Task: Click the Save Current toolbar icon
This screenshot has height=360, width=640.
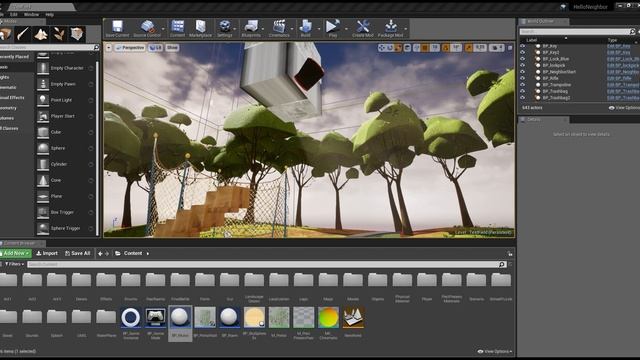Action: point(117,27)
